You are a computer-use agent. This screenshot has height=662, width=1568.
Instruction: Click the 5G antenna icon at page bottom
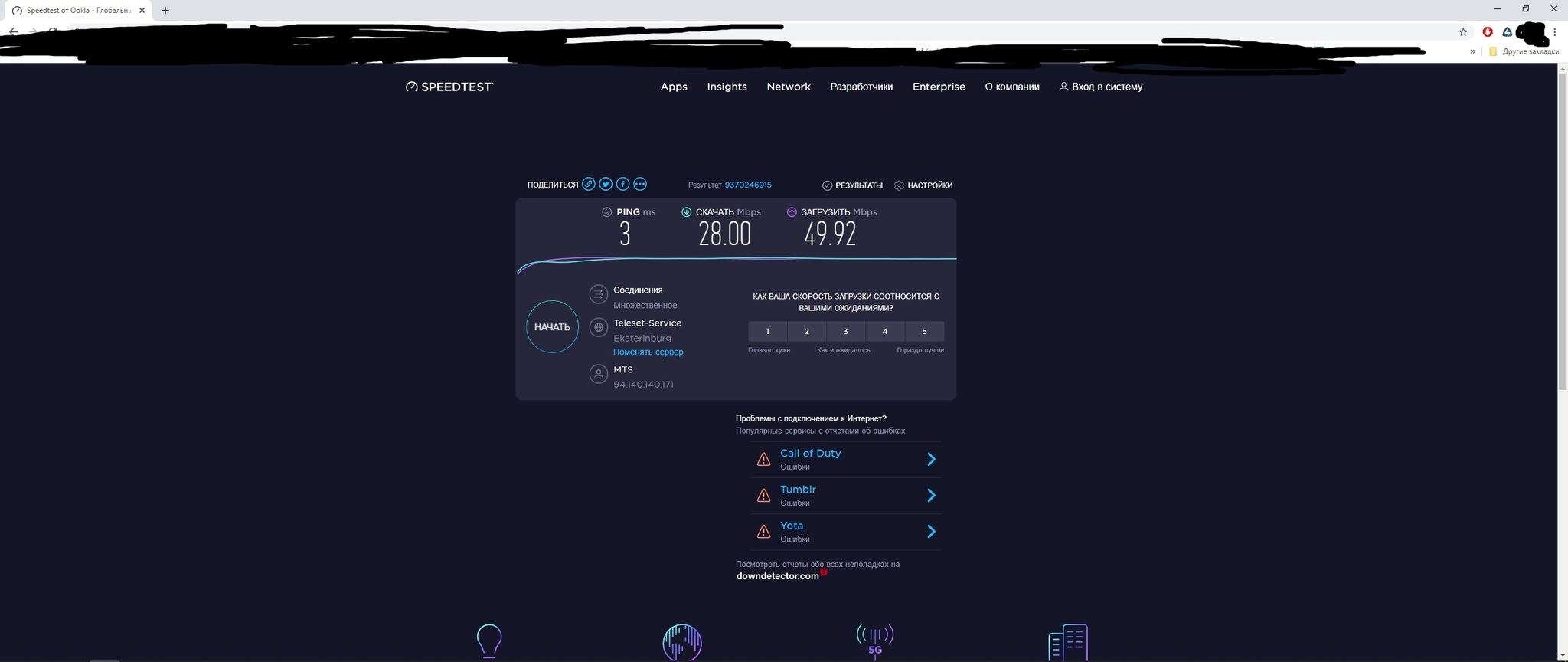tap(875, 642)
